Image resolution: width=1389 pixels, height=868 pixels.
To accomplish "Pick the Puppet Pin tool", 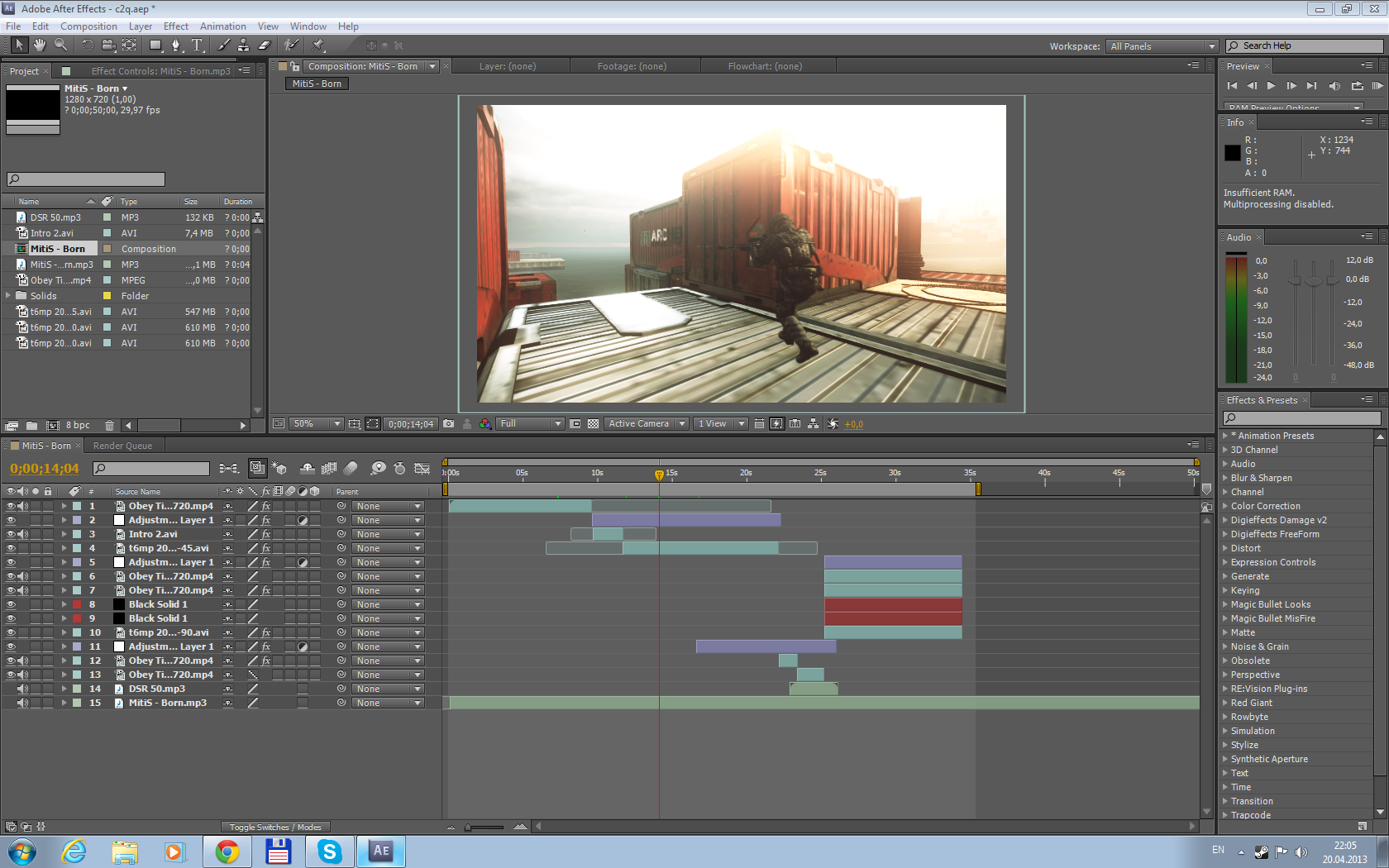I will pos(318,45).
